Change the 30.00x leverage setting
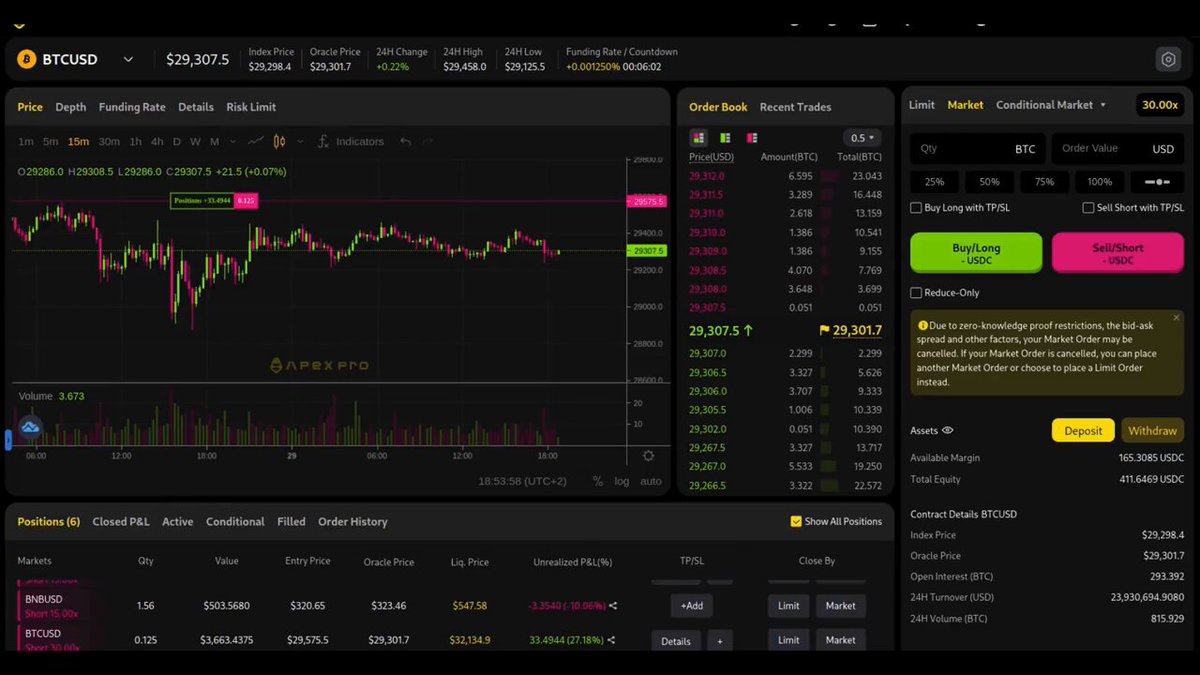Image resolution: width=1200 pixels, height=675 pixels. pos(1160,105)
